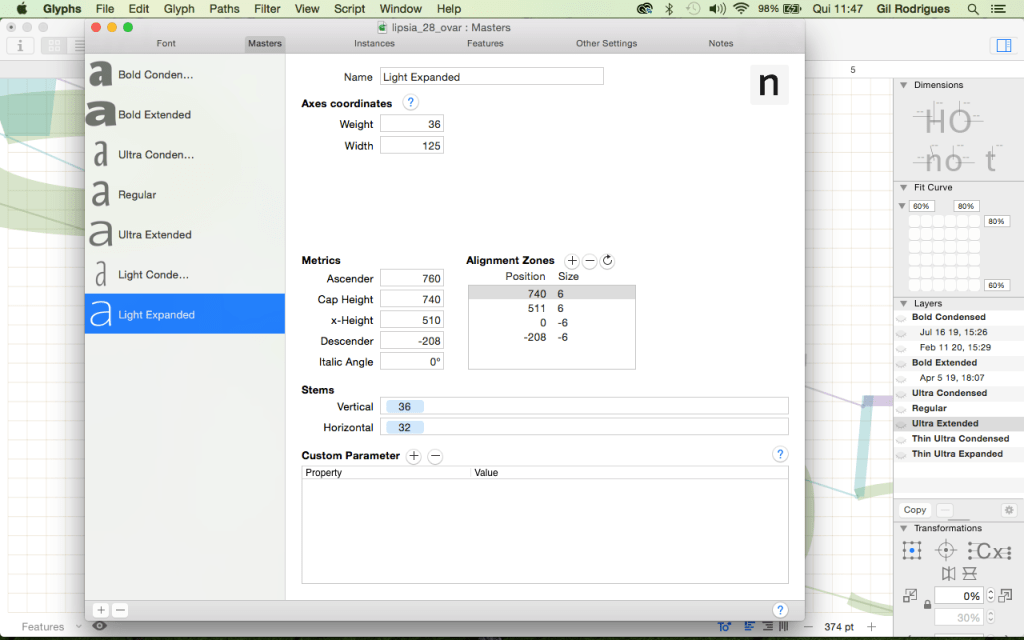This screenshot has height=640, width=1024.
Task: Add a new alignment zone
Action: pos(572,261)
